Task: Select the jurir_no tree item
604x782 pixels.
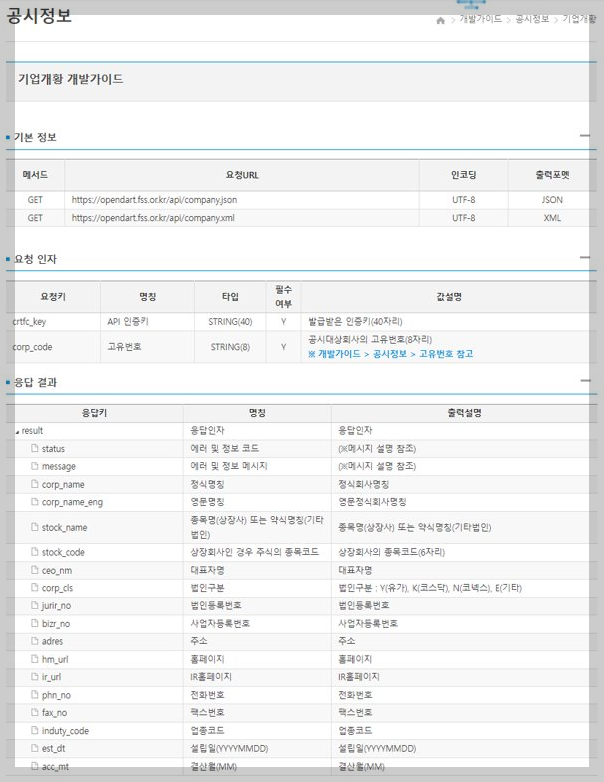Action: click(56, 605)
